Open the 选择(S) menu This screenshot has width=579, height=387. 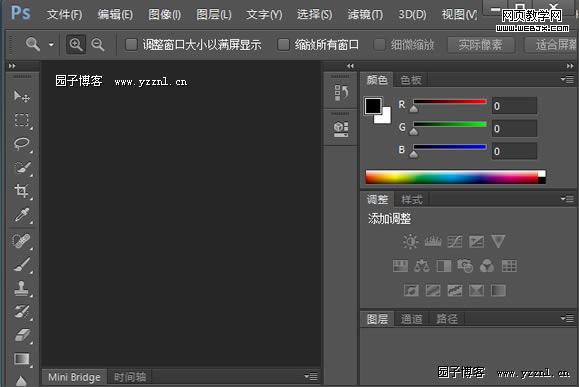click(315, 15)
